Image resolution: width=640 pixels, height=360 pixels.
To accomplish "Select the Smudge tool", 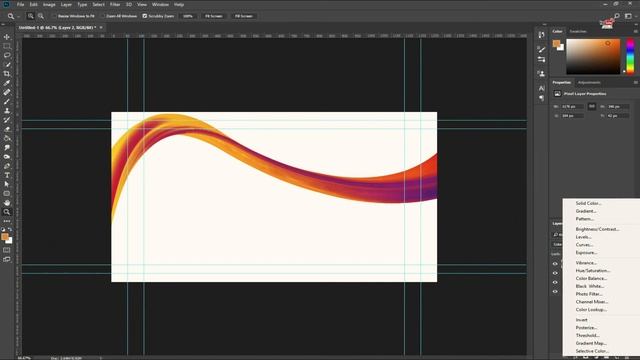I will [x=7, y=147].
